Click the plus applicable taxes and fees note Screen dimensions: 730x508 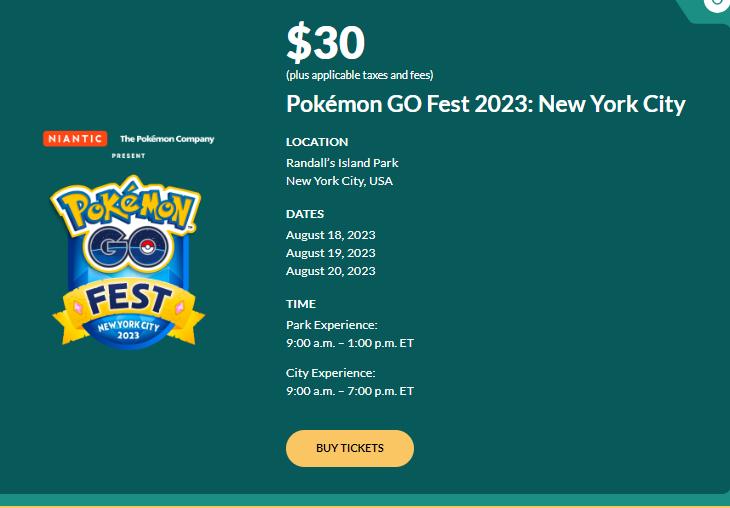point(360,75)
